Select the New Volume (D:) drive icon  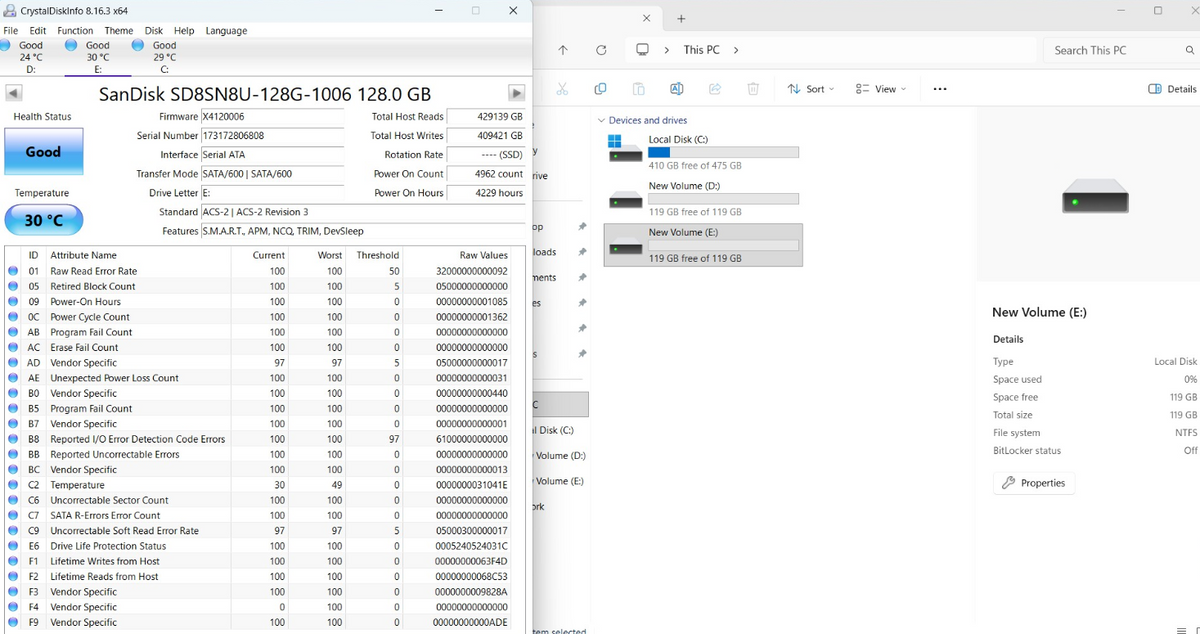tap(627, 199)
